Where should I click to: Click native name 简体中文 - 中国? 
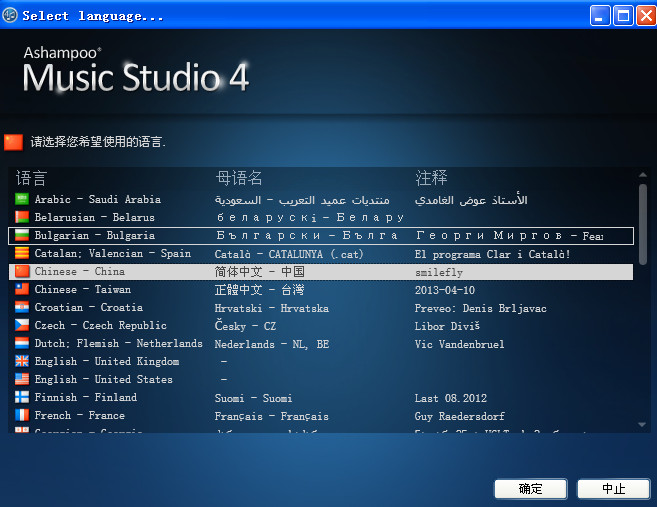[x=259, y=272]
